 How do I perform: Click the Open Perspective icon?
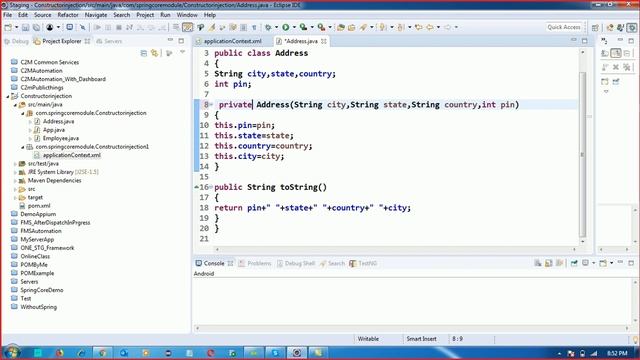point(595,27)
